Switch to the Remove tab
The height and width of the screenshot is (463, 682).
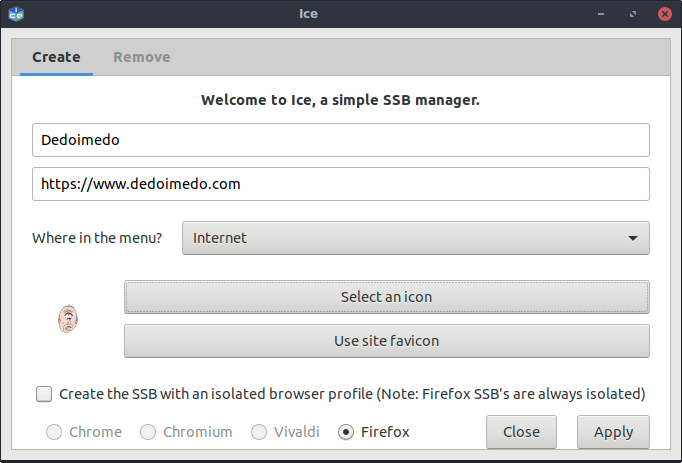pos(141,57)
